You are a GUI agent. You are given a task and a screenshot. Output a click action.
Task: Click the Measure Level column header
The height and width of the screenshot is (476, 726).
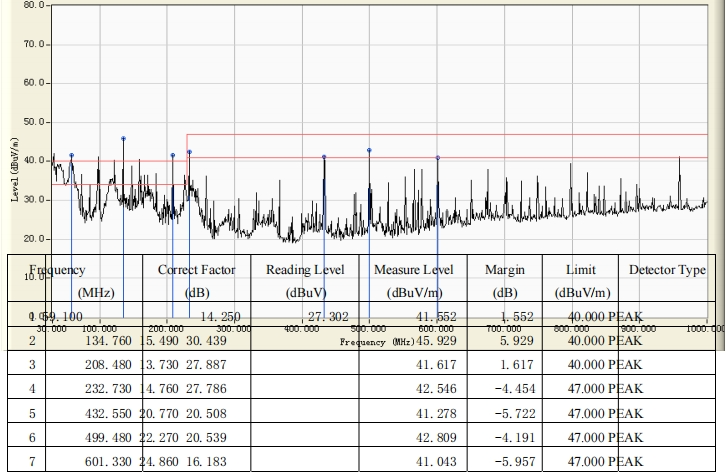point(413,281)
